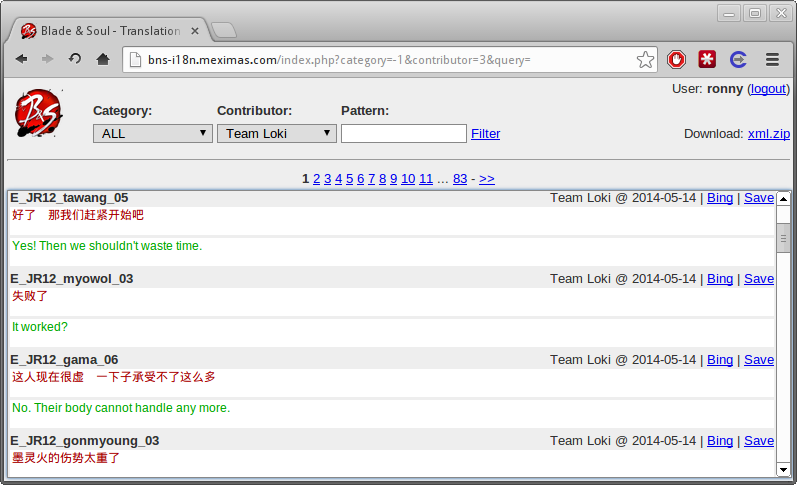Click Bing for E_JR12_myowol_03 entry
797x485 pixels.
tap(720, 279)
